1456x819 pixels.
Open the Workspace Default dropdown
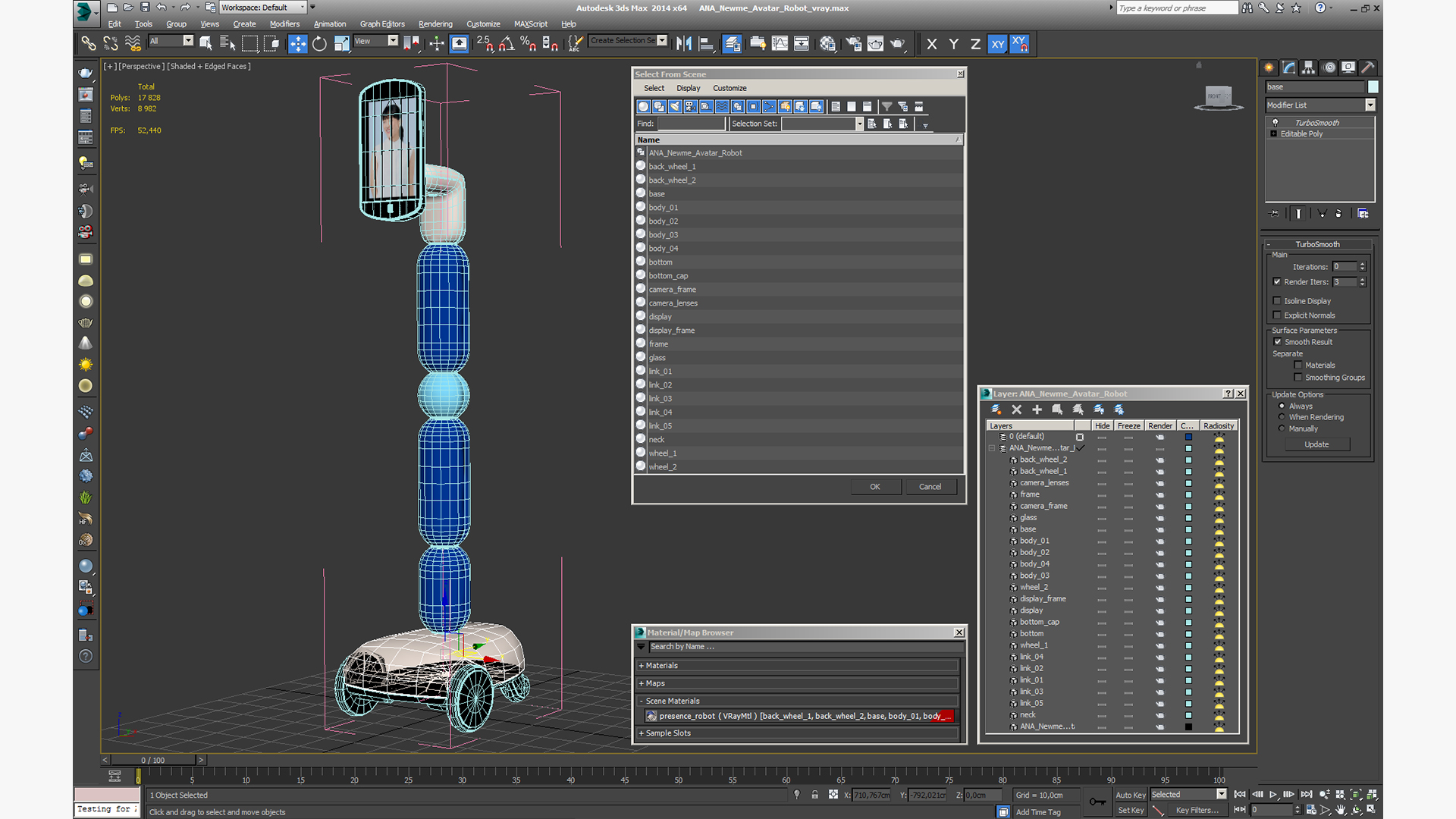pyautogui.click(x=262, y=8)
